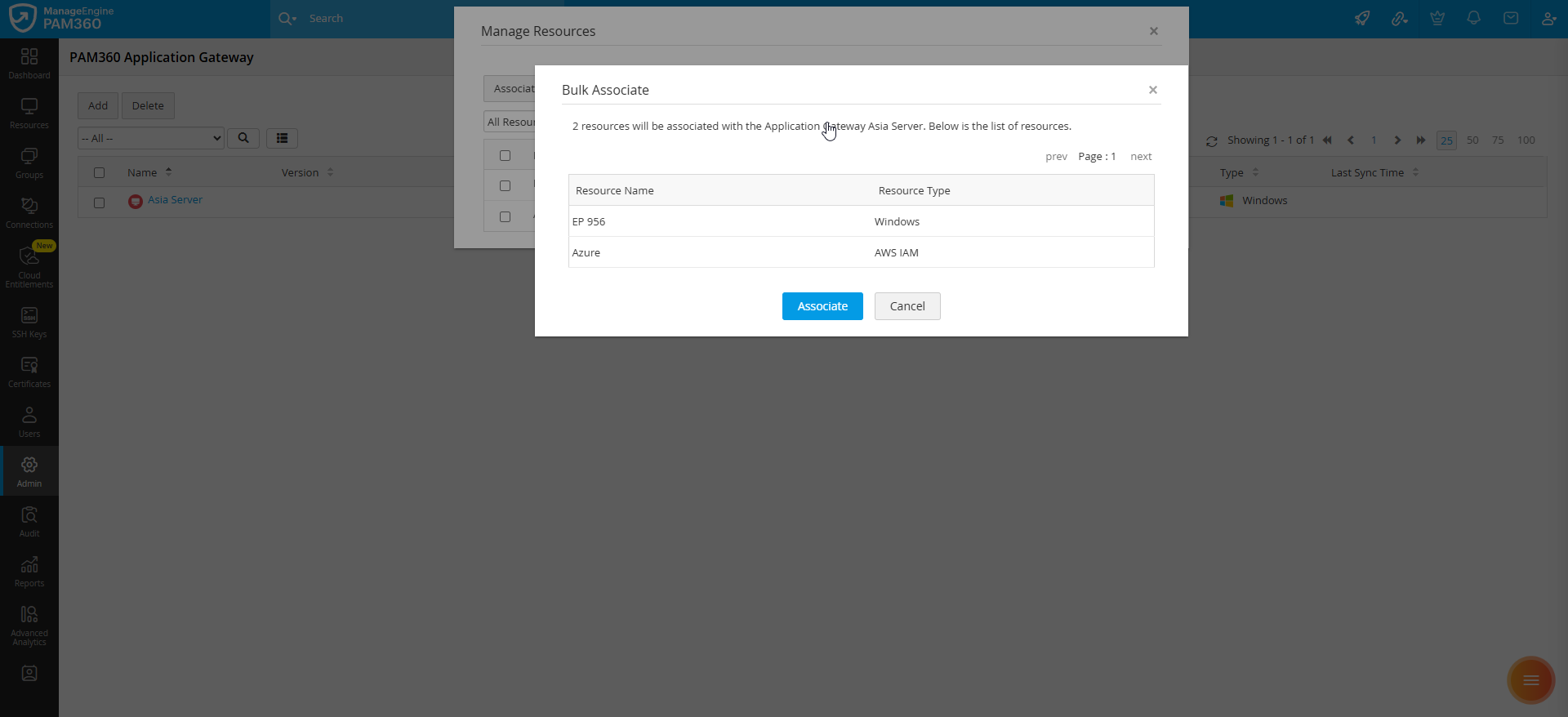
Task: Set page size to 75 rows
Action: 1498,140
